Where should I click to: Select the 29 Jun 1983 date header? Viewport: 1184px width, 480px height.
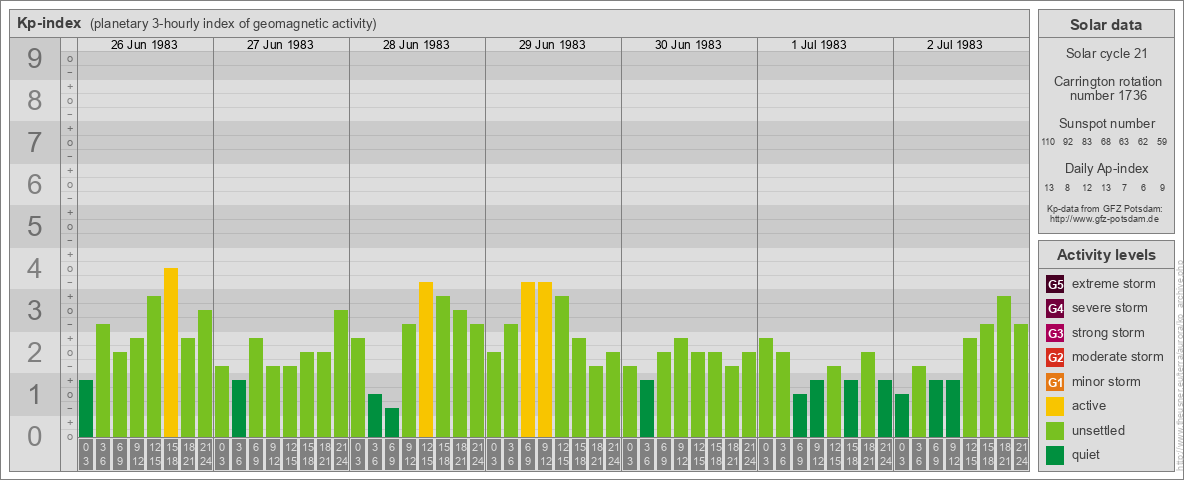[552, 45]
